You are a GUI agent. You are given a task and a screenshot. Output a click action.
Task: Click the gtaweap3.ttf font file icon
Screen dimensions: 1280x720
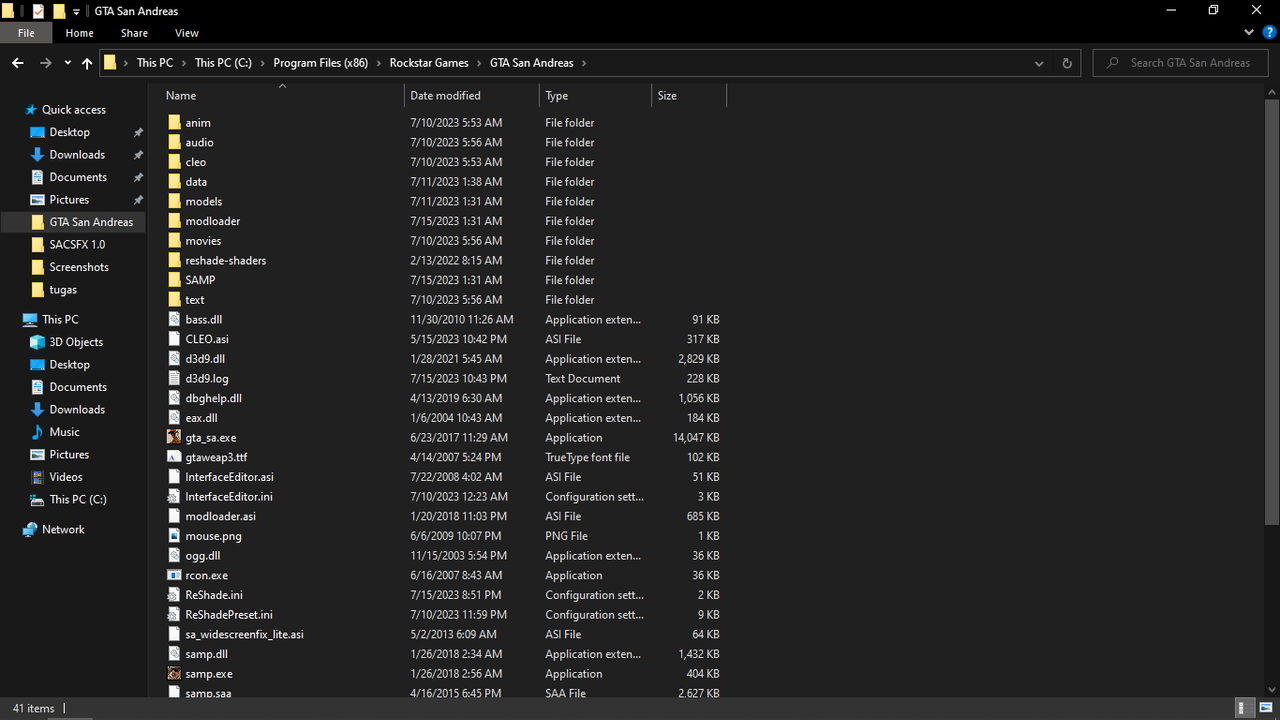(x=174, y=457)
